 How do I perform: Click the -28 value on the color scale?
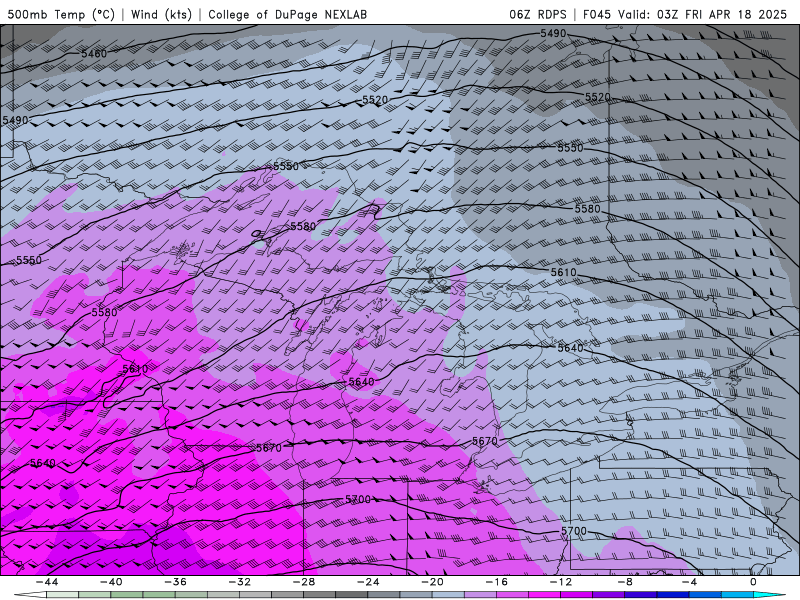304,582
